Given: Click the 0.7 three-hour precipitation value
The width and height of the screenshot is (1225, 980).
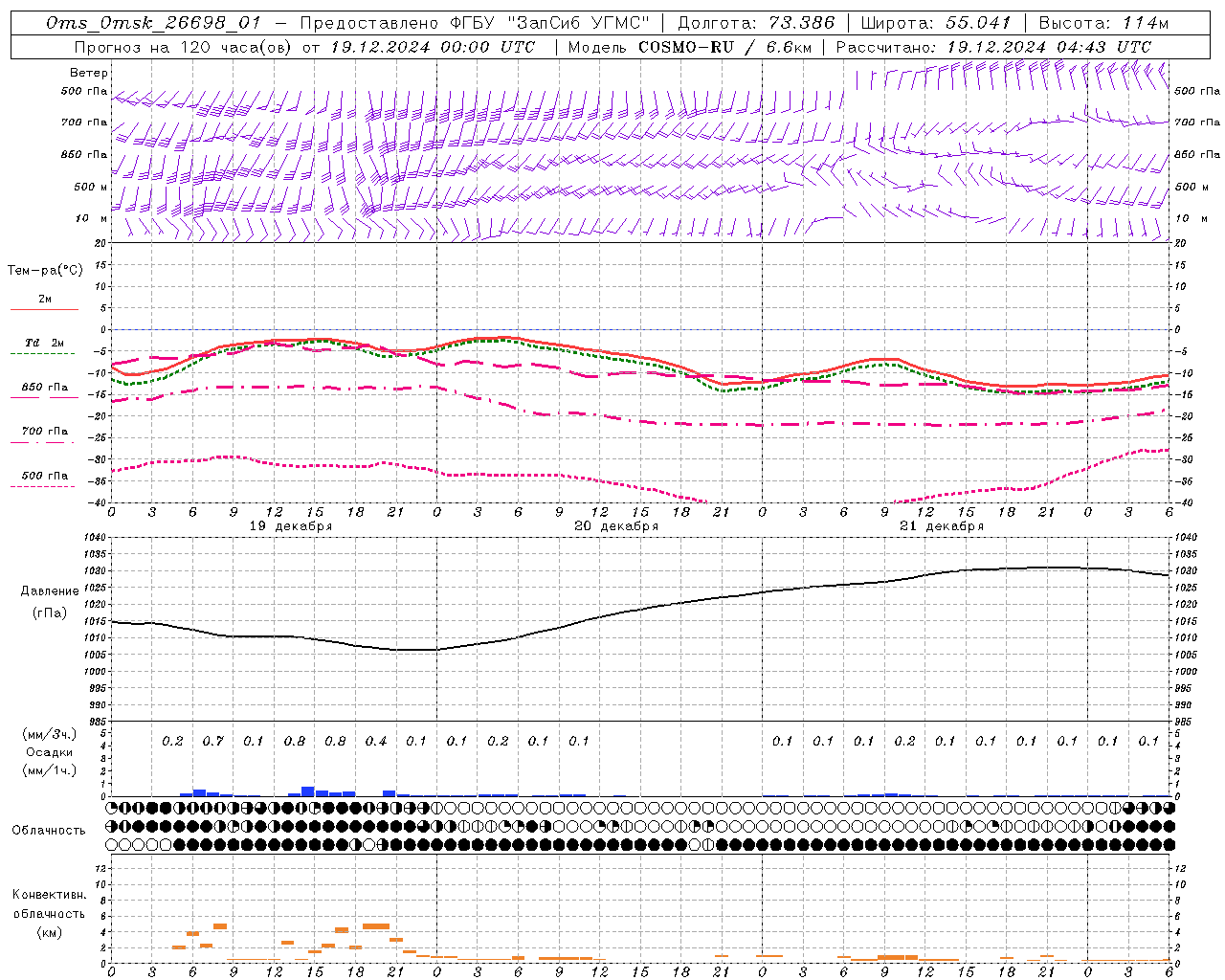Looking at the screenshot, I should pyautogui.click(x=212, y=742).
